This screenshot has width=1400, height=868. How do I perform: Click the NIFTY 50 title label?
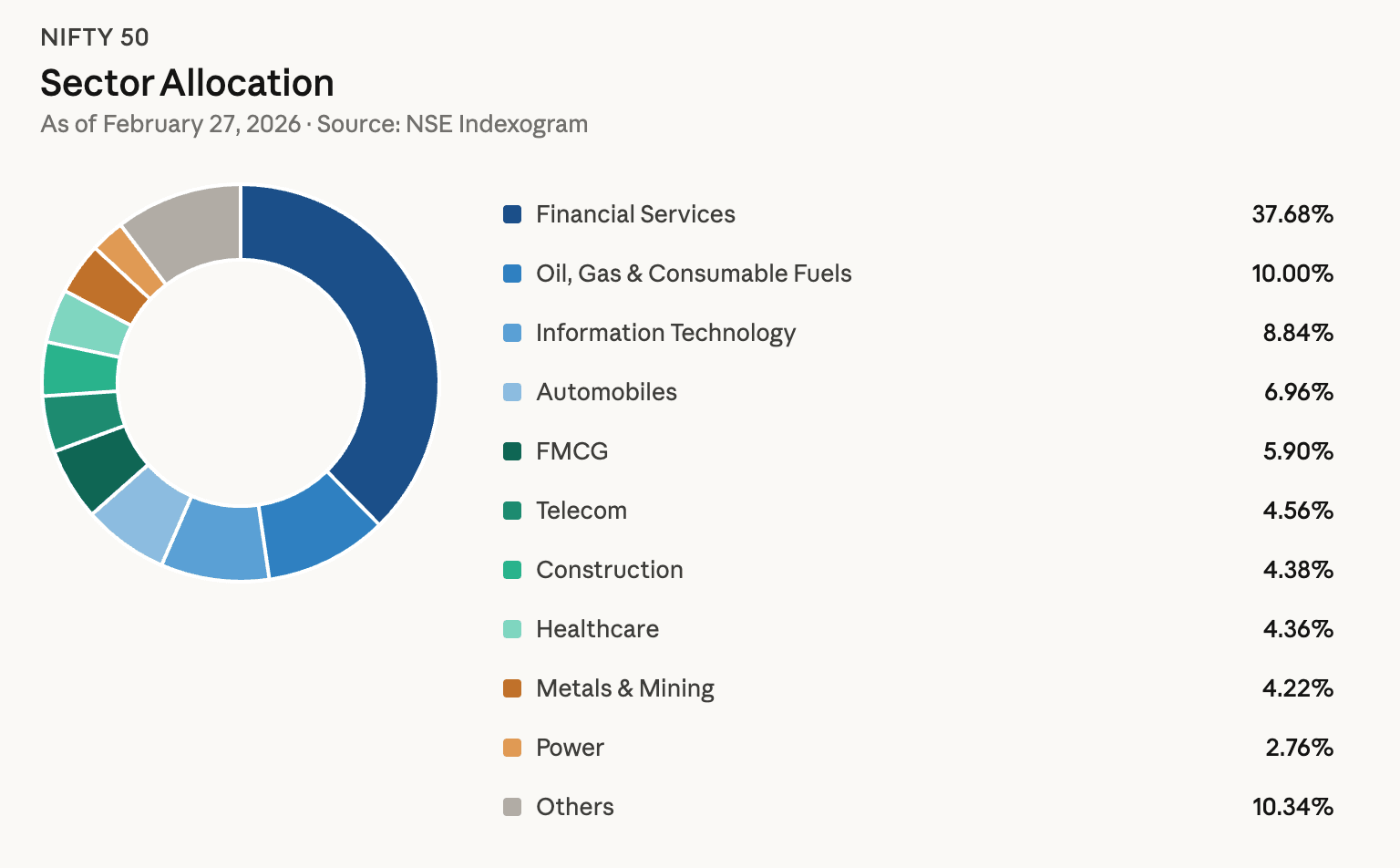[x=95, y=37]
